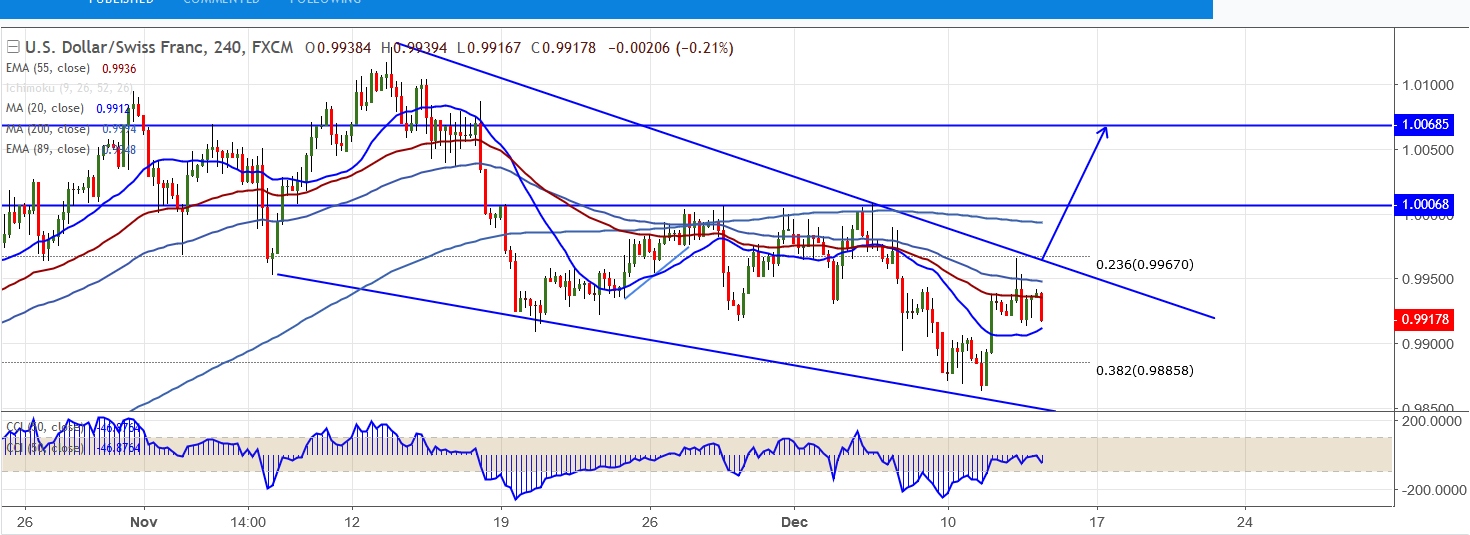Open the Following tab in the top bar

click(x=325, y=3)
